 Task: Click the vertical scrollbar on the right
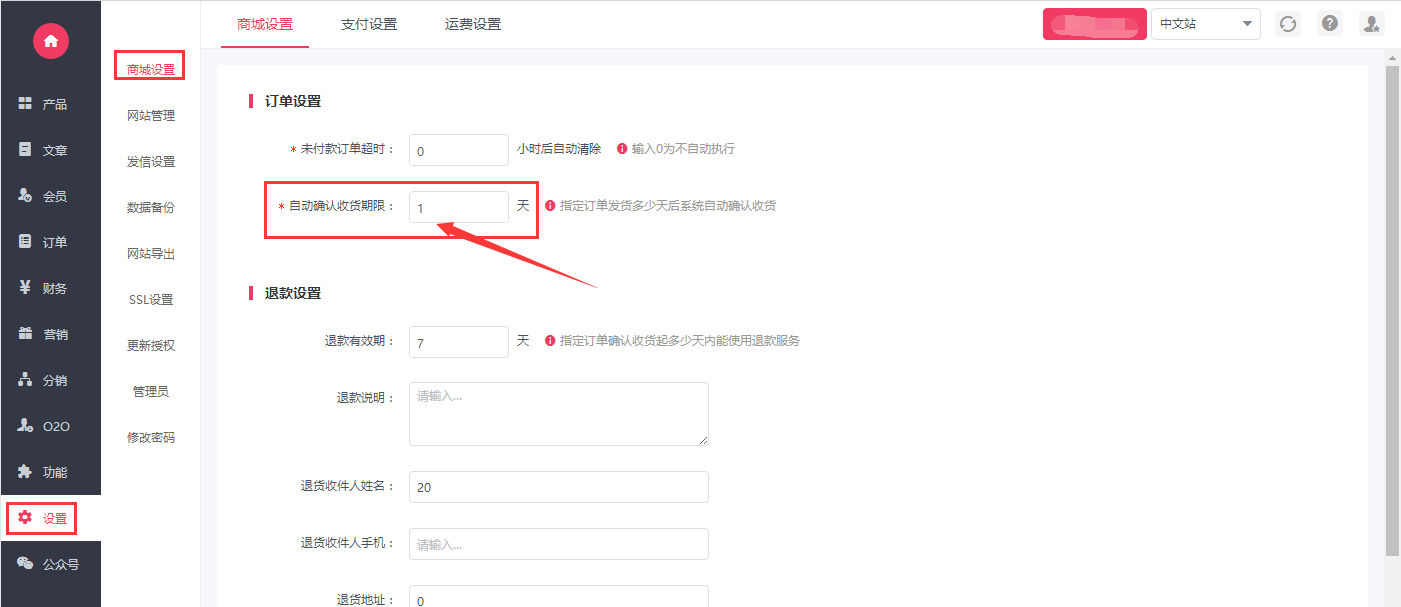(1392, 310)
